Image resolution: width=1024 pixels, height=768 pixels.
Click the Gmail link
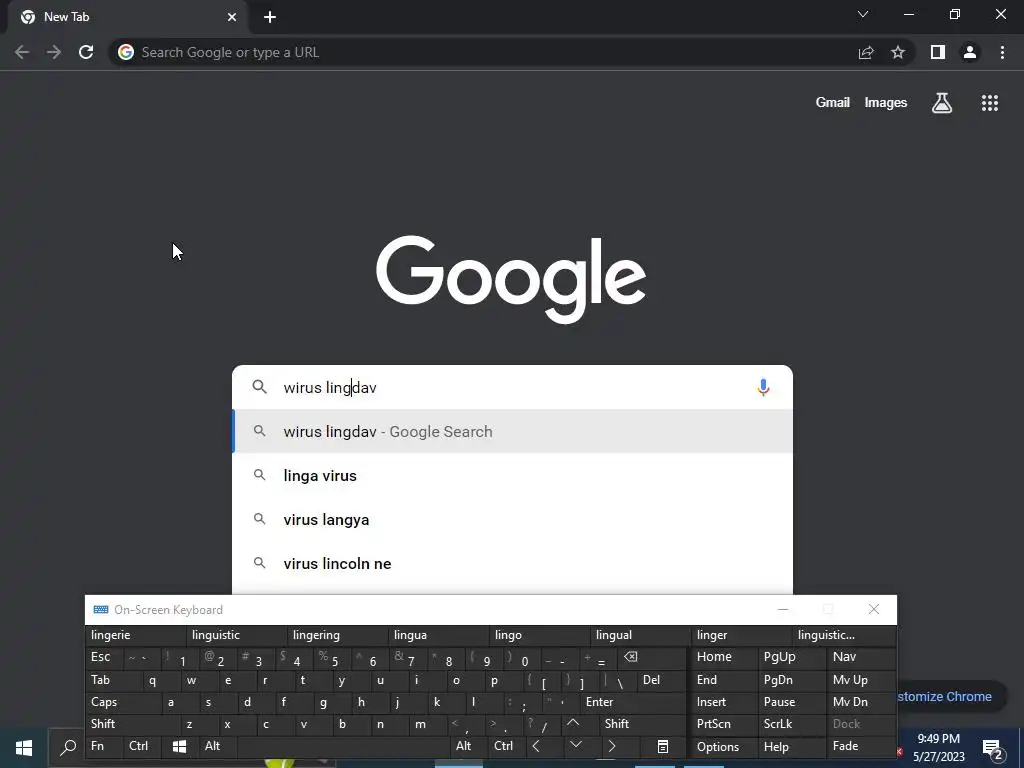pyautogui.click(x=833, y=103)
